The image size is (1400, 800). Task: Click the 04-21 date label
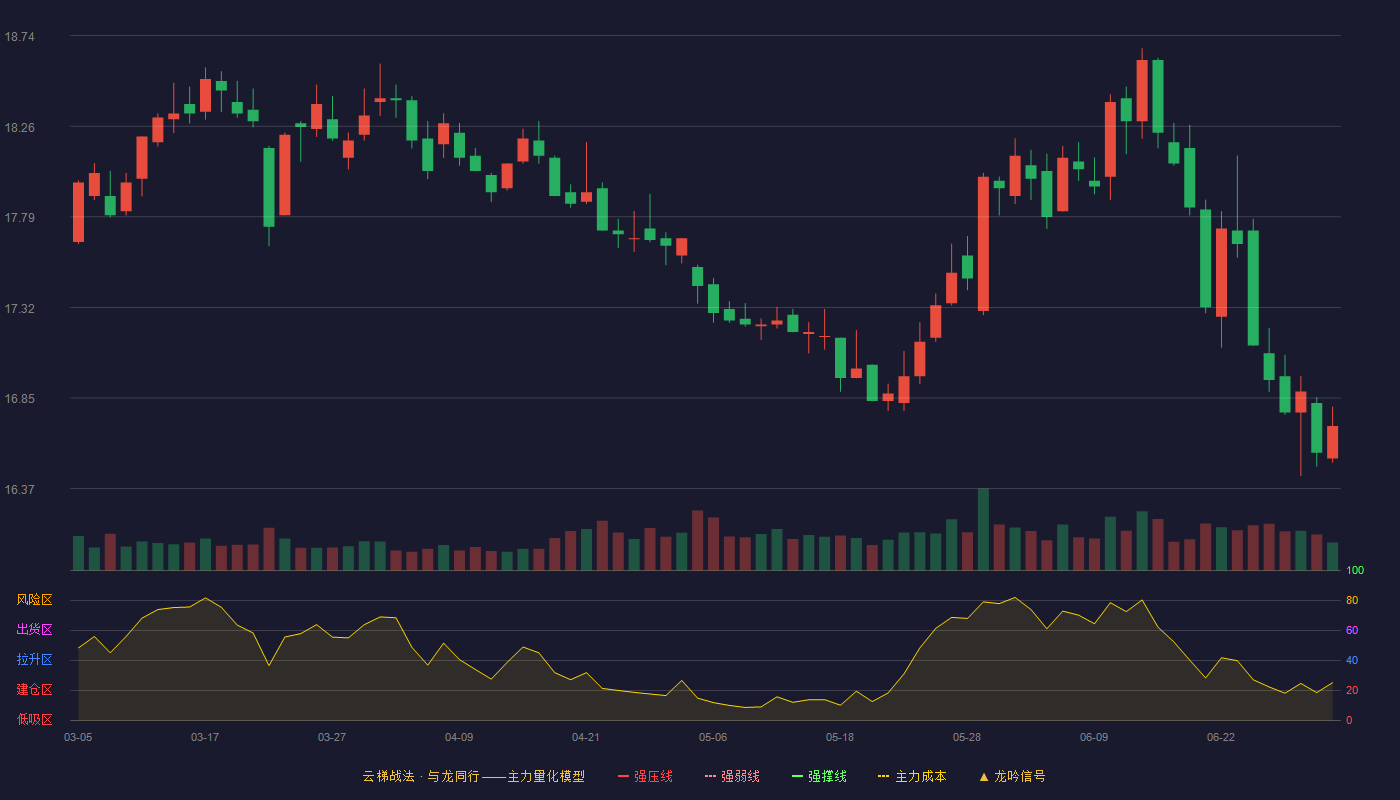(x=586, y=737)
